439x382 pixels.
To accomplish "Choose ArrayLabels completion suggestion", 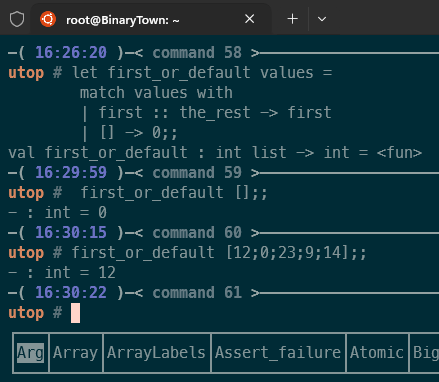I will click(156, 353).
